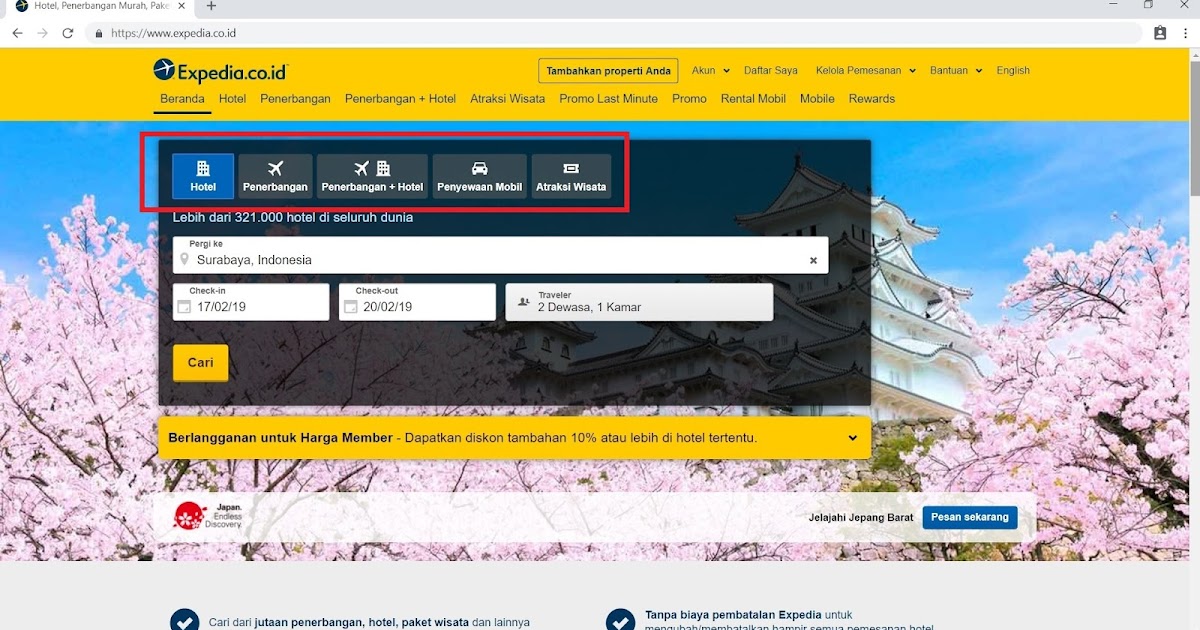The width and height of the screenshot is (1200, 630).
Task: Open Atraksi Wisata in navigation bar
Action: (507, 99)
